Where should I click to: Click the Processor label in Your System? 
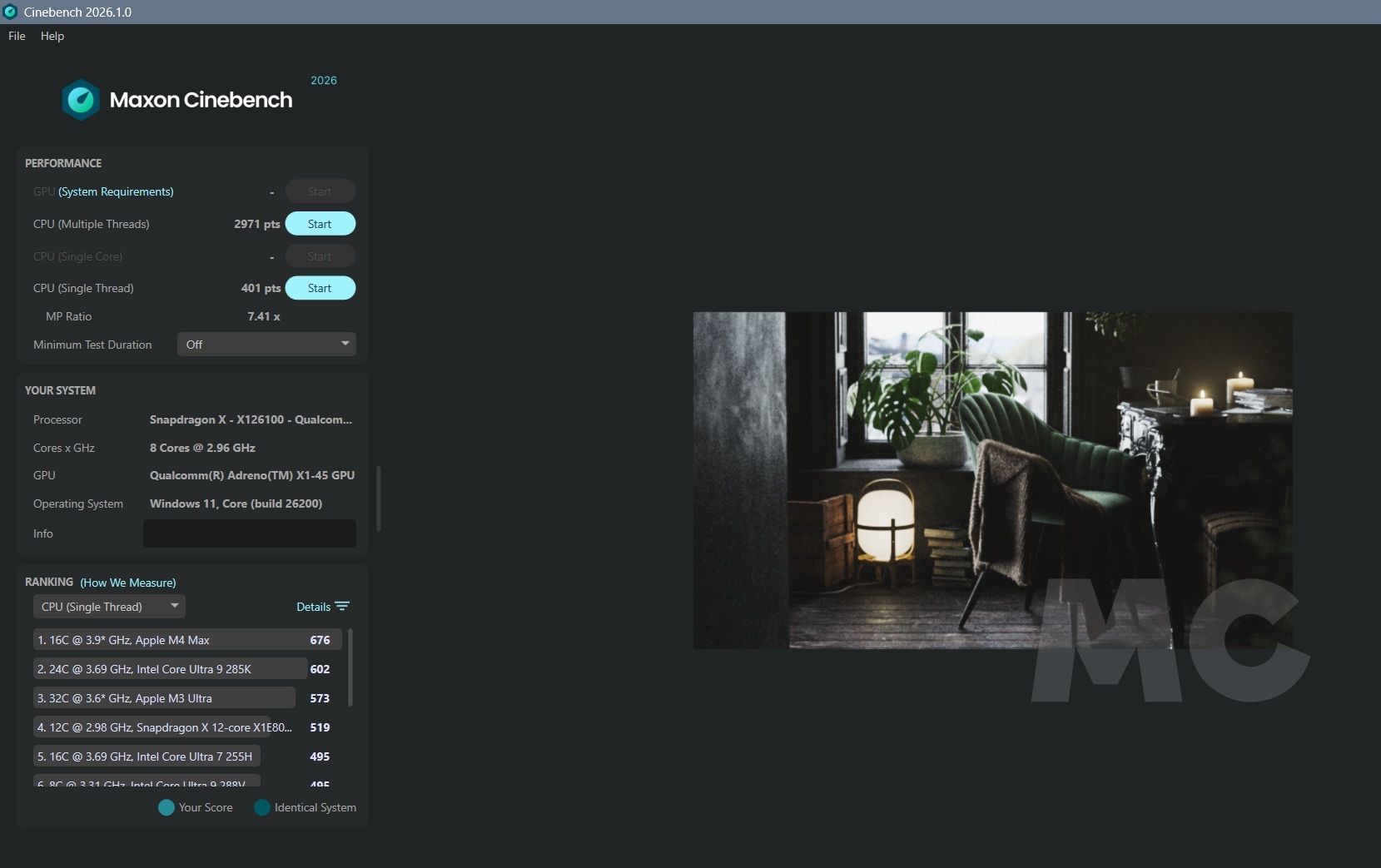57,419
